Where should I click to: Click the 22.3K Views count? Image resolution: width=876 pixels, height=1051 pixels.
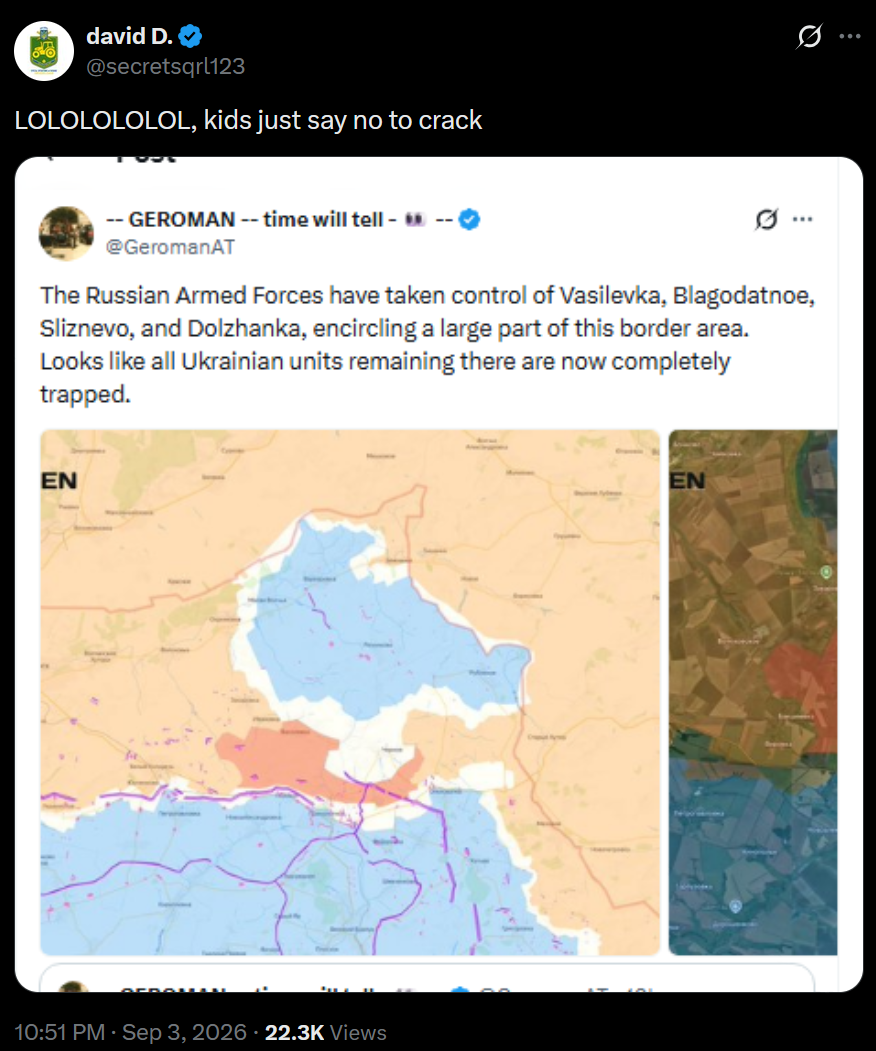(x=326, y=1032)
